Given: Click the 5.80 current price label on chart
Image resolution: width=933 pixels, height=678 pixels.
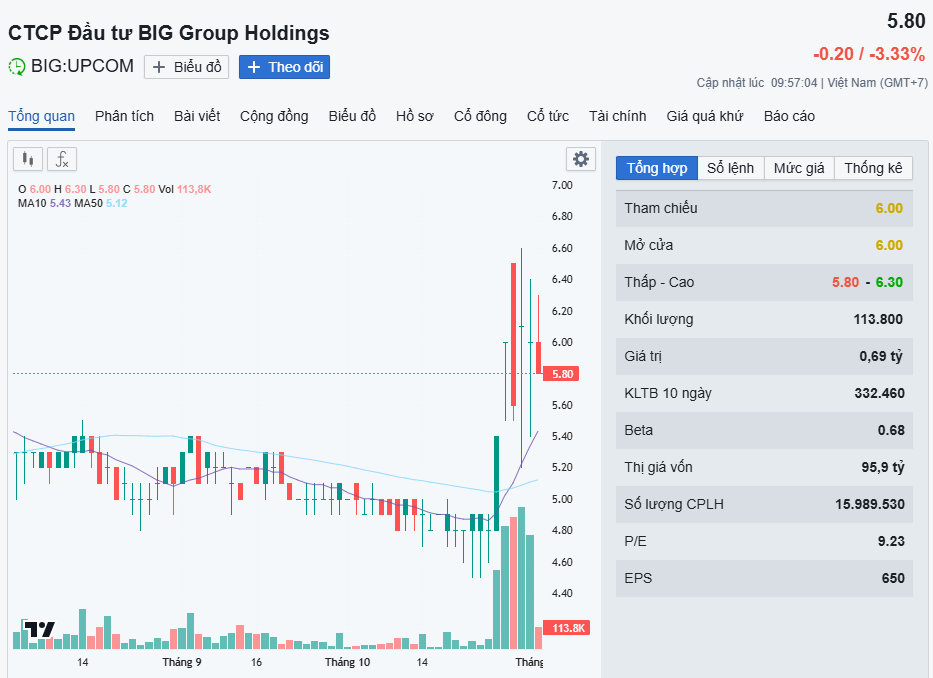Looking at the screenshot, I should point(563,374).
